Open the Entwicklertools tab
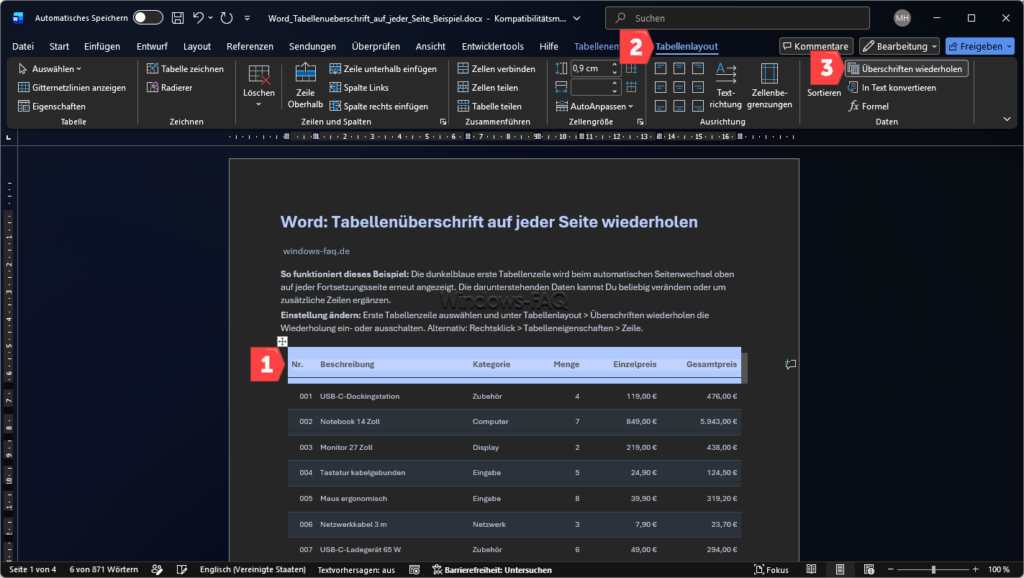The width and height of the screenshot is (1024, 578). (x=492, y=46)
